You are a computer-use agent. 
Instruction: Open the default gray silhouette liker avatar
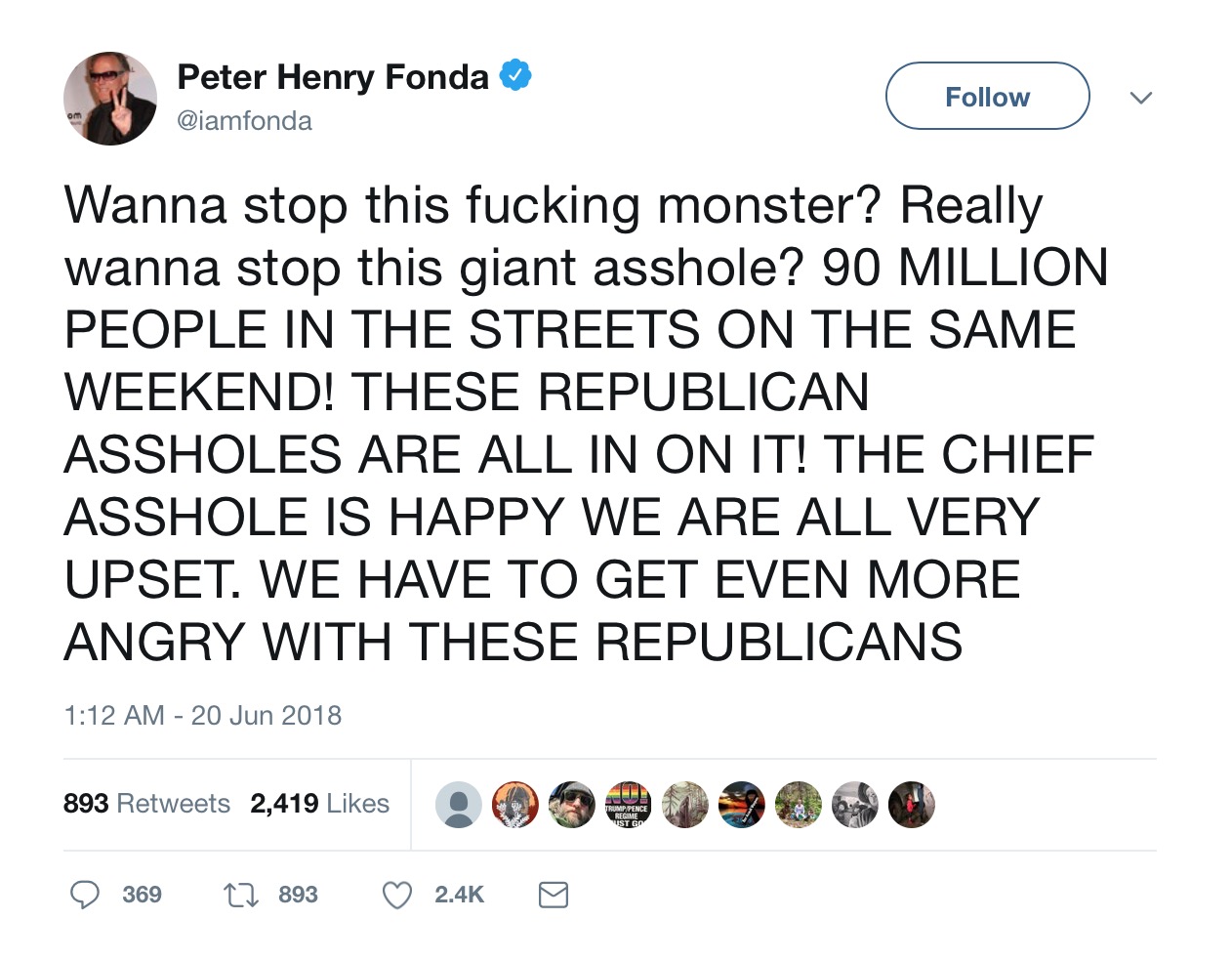[459, 805]
